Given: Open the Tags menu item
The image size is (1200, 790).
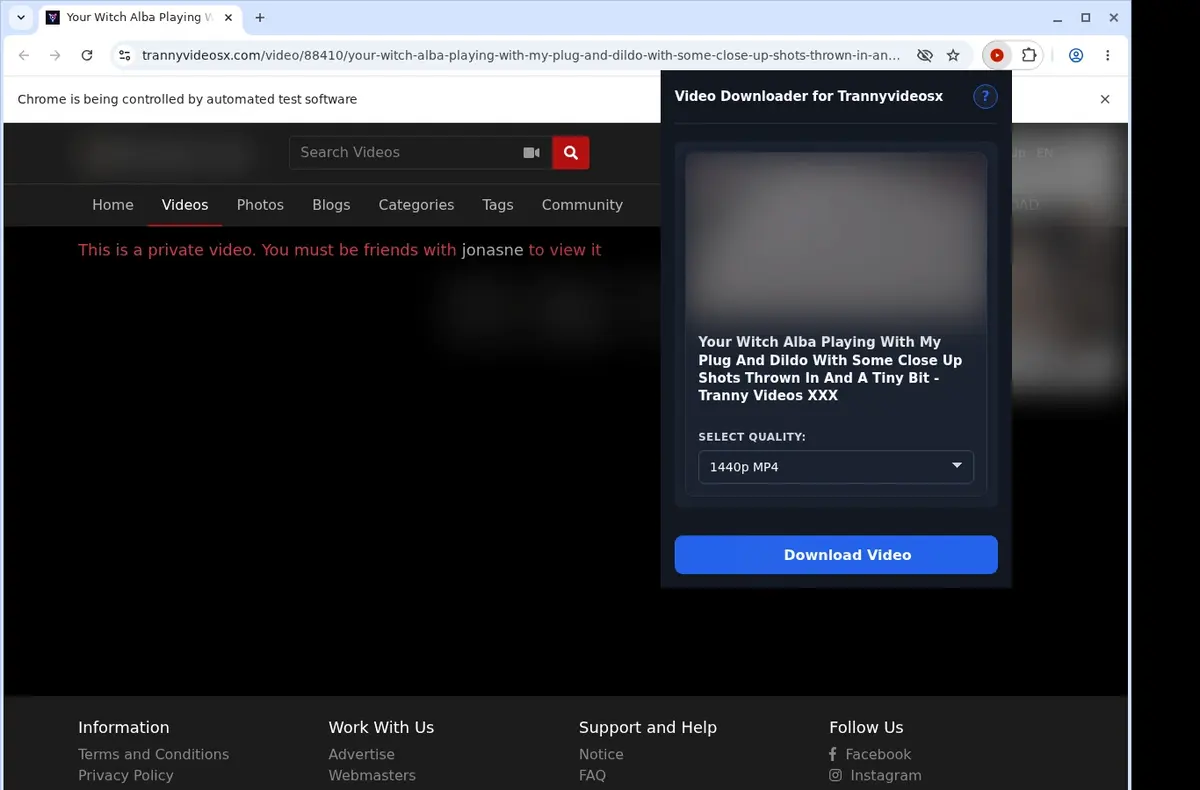Looking at the screenshot, I should coord(498,205).
